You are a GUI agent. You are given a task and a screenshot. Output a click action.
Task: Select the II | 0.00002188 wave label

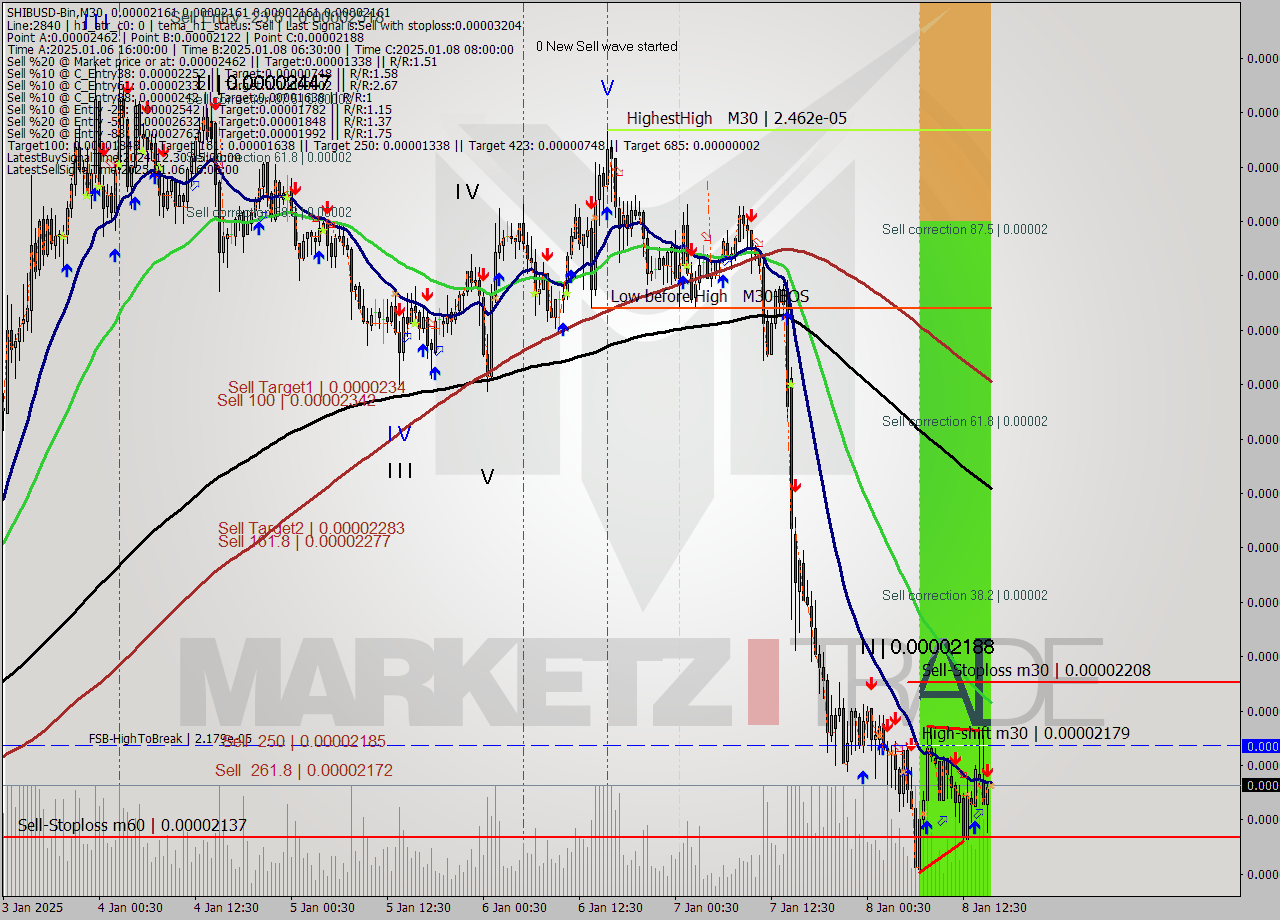click(x=927, y=647)
